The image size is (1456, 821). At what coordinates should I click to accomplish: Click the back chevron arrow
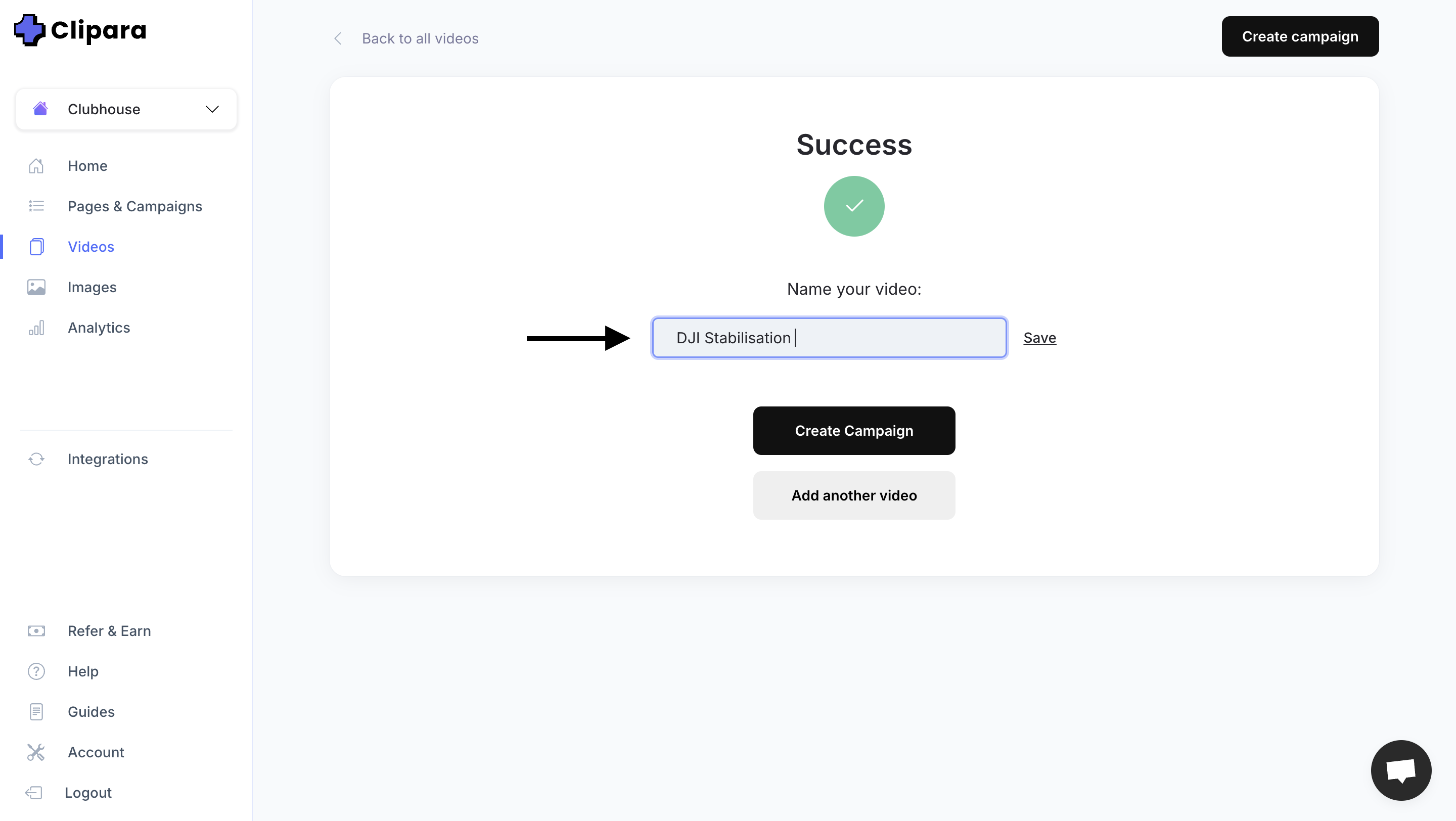[338, 38]
